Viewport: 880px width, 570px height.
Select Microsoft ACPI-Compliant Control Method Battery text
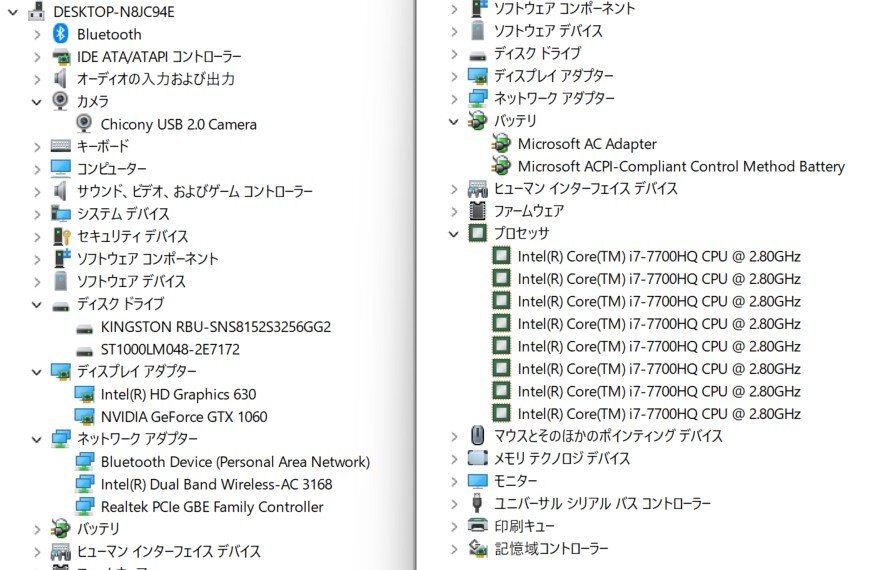pos(681,167)
